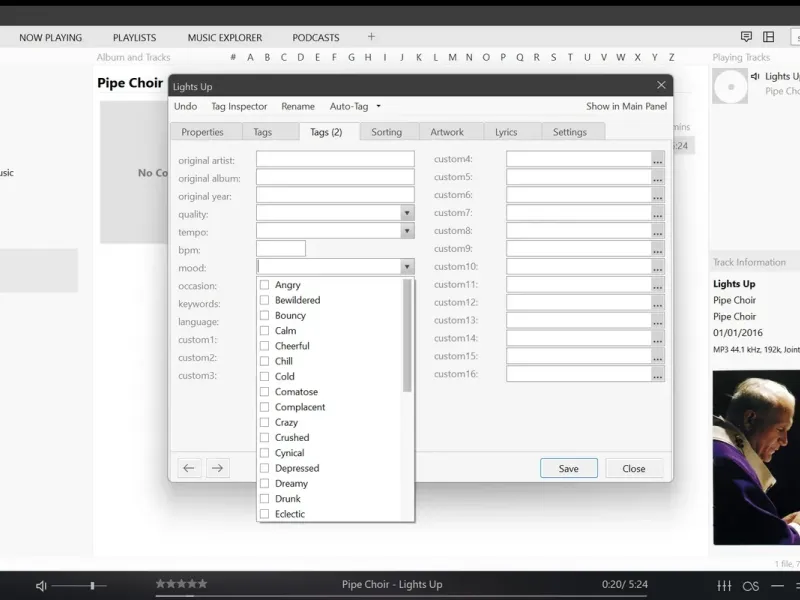Image resolution: width=800 pixels, height=600 pixels.
Task: Open custom15 editor with ellipsis button
Action: click(x=658, y=356)
